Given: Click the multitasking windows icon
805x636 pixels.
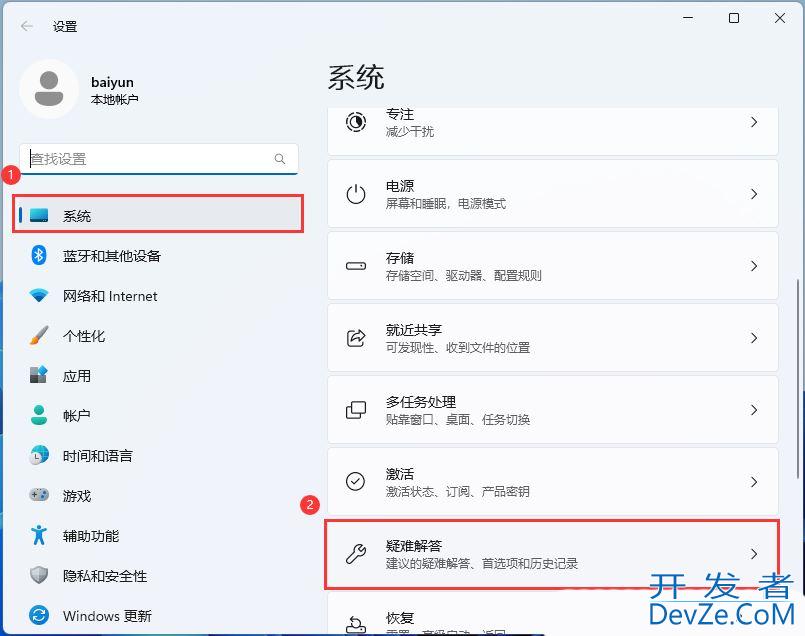Looking at the screenshot, I should (x=356, y=410).
